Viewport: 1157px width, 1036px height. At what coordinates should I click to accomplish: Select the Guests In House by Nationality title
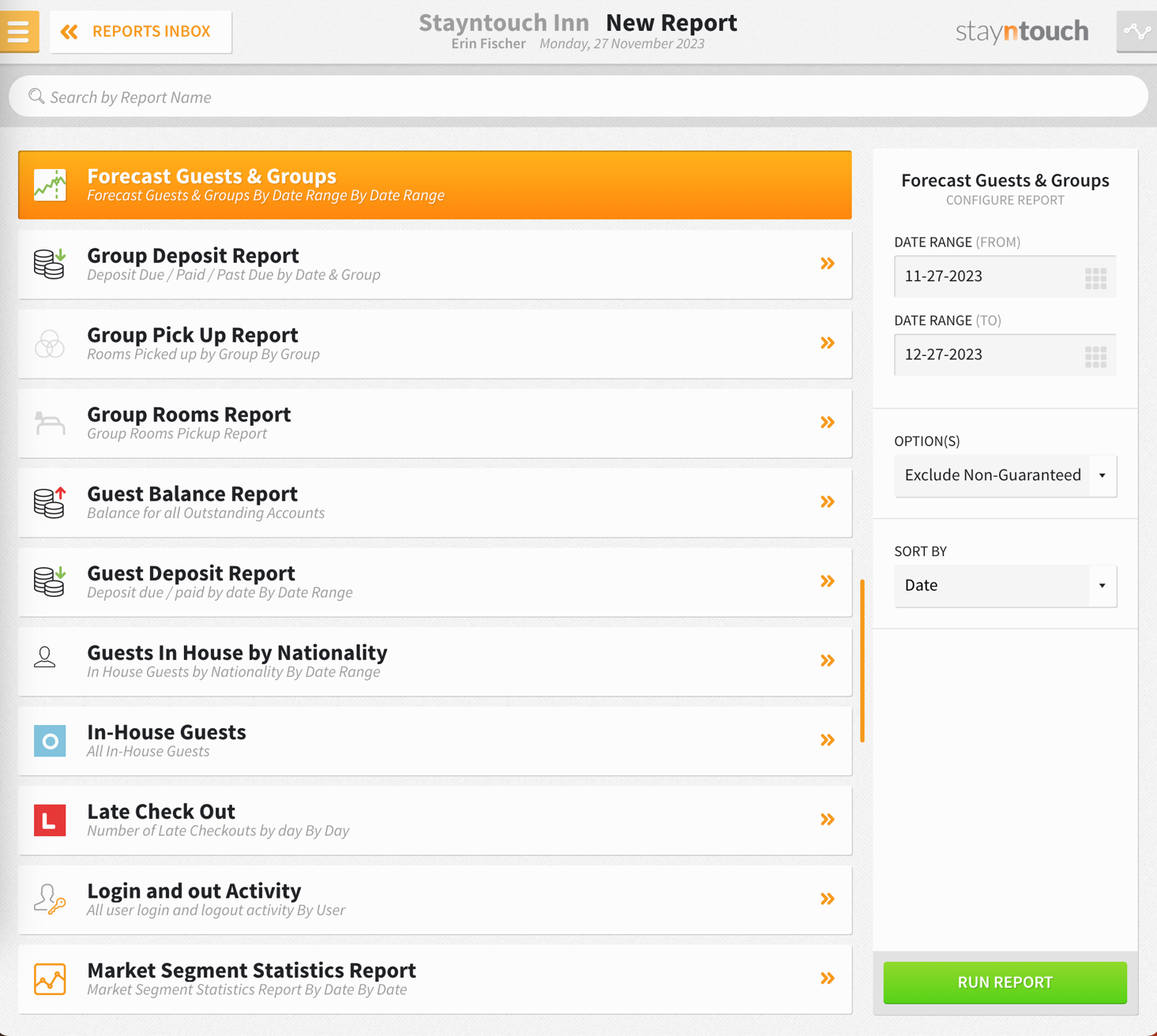237,652
